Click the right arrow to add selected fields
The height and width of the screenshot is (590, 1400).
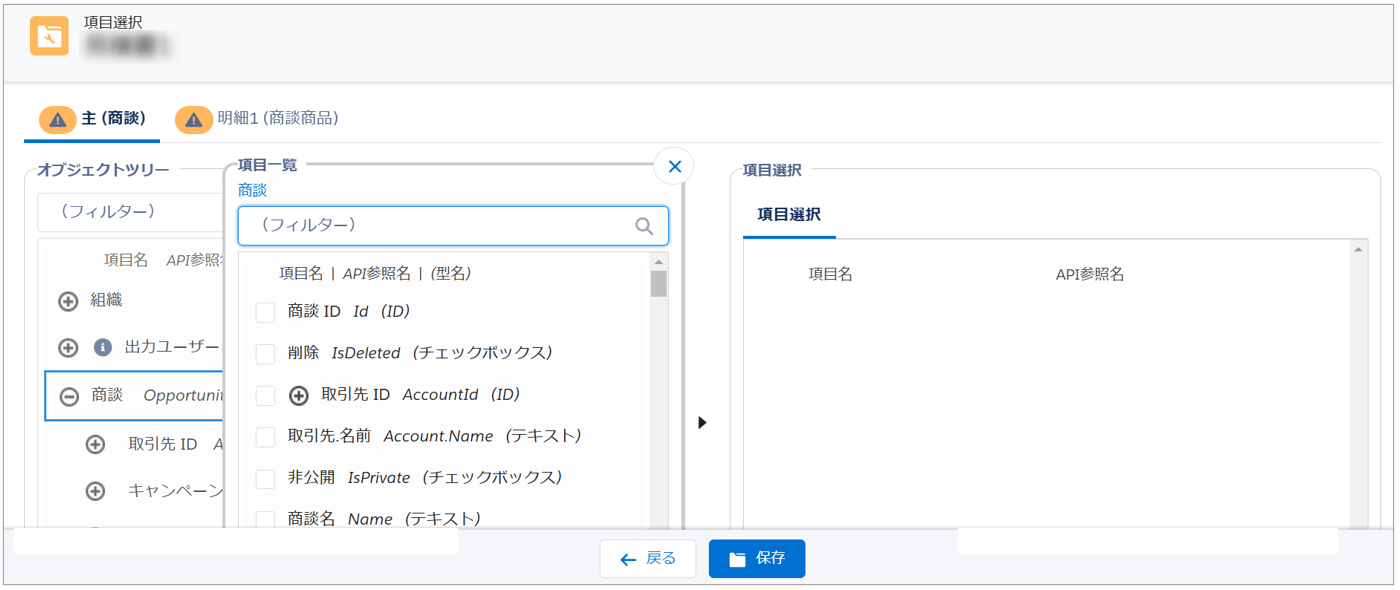tap(702, 423)
